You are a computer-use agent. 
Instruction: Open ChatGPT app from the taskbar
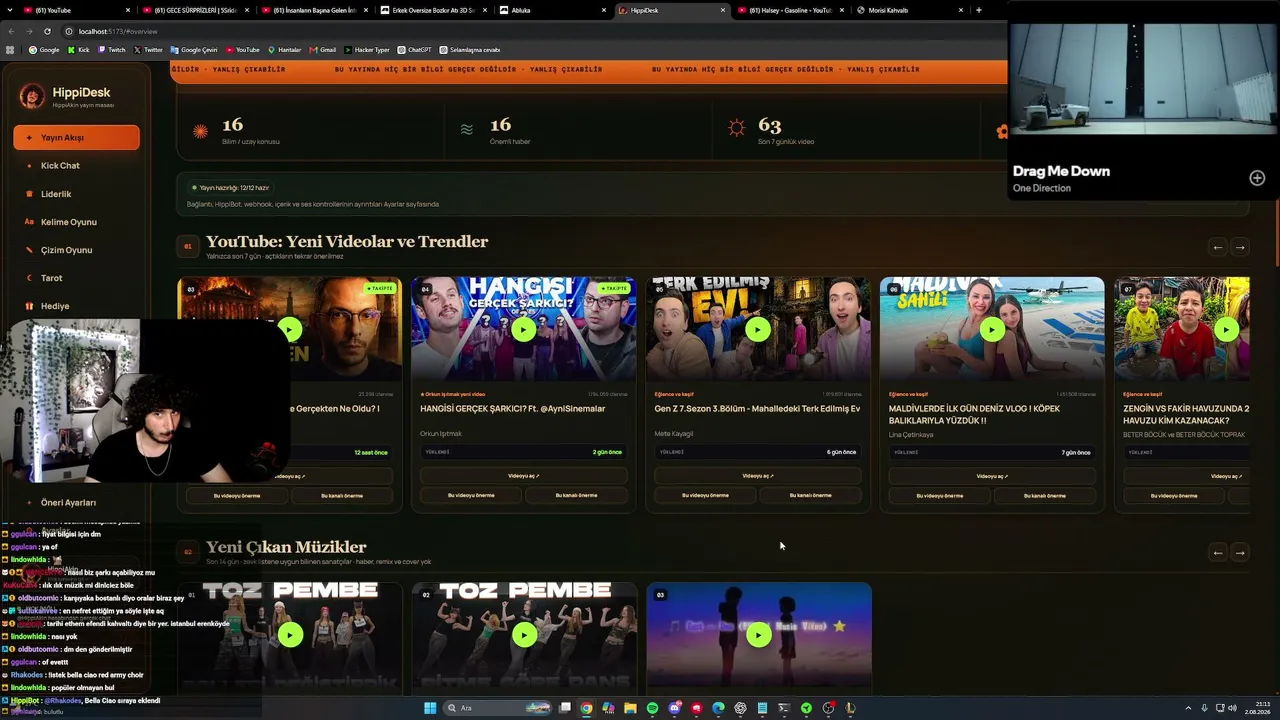[740, 708]
